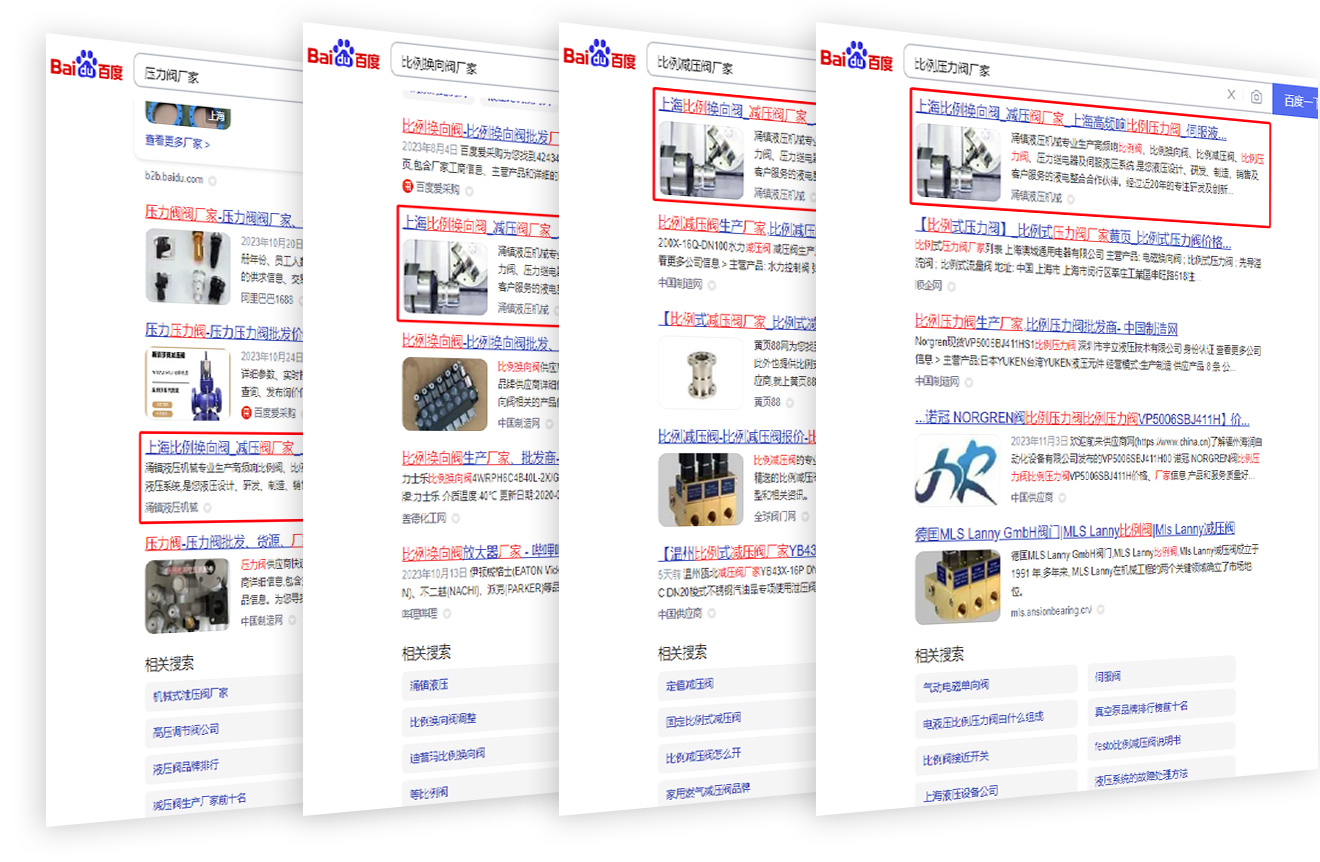Image resolution: width=1320 pixels, height=862 pixels.
Task: Clear the 比例压力阀厂家 search box with the X icon
Action: point(1231,95)
